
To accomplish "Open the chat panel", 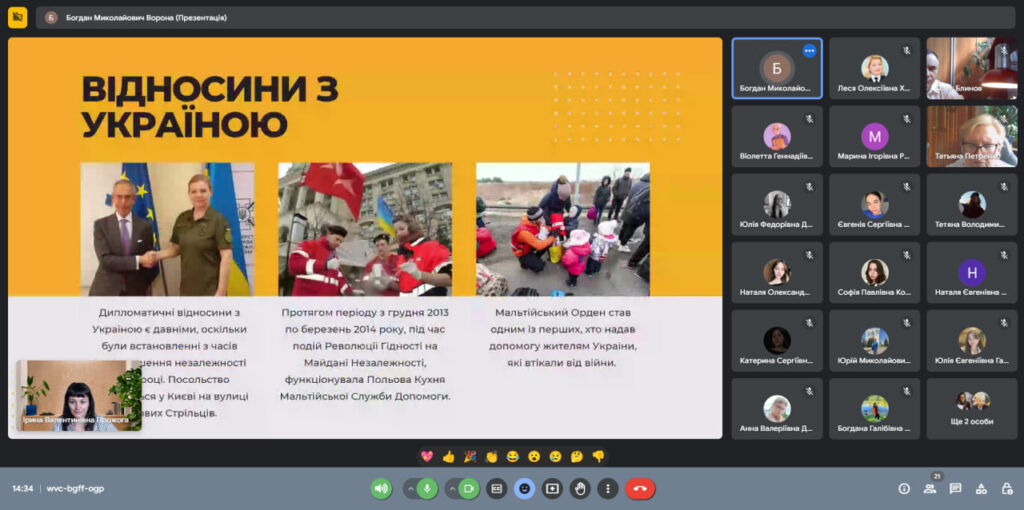I will tap(955, 489).
